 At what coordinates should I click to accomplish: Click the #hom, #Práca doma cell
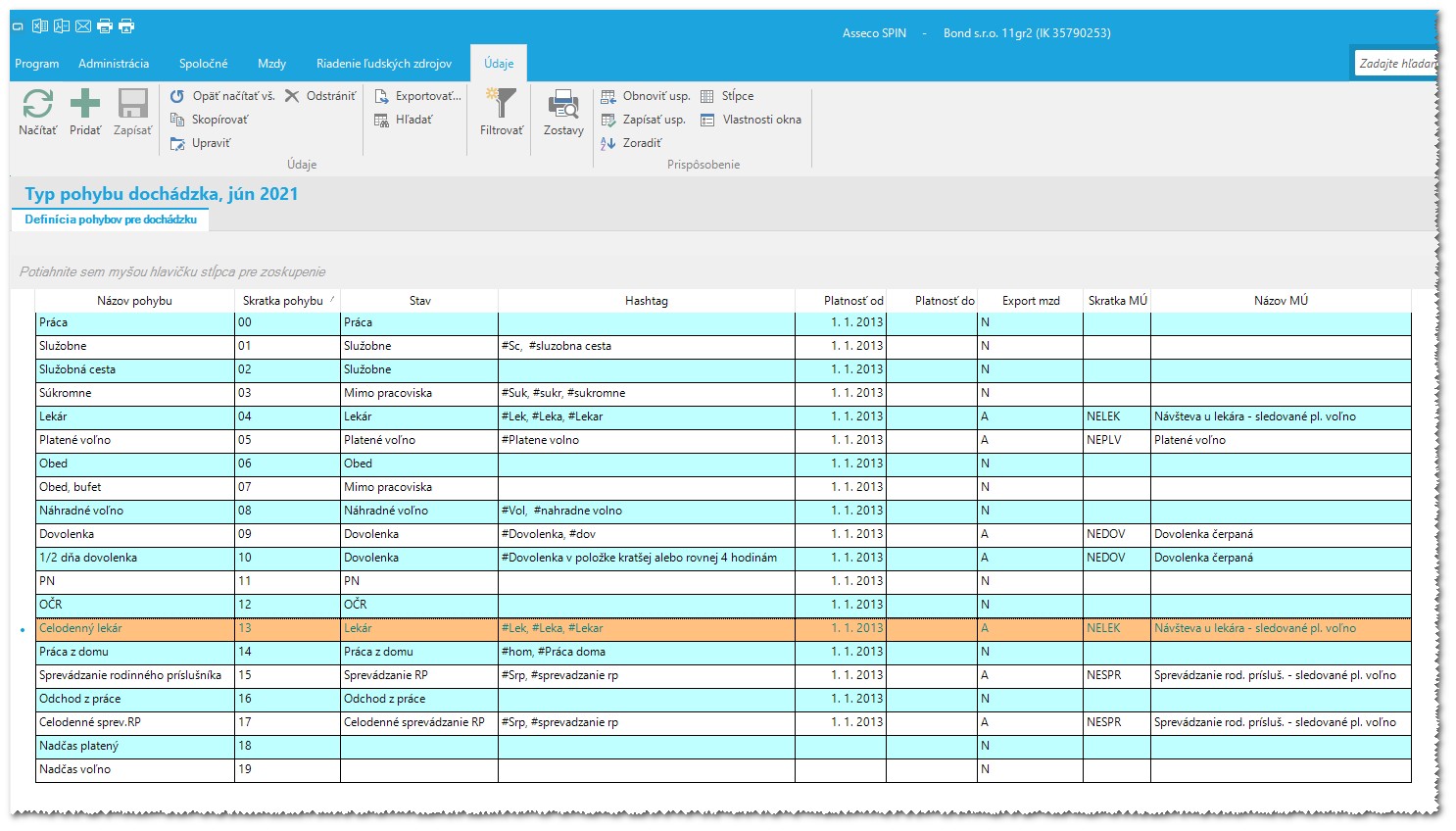[x=647, y=652]
